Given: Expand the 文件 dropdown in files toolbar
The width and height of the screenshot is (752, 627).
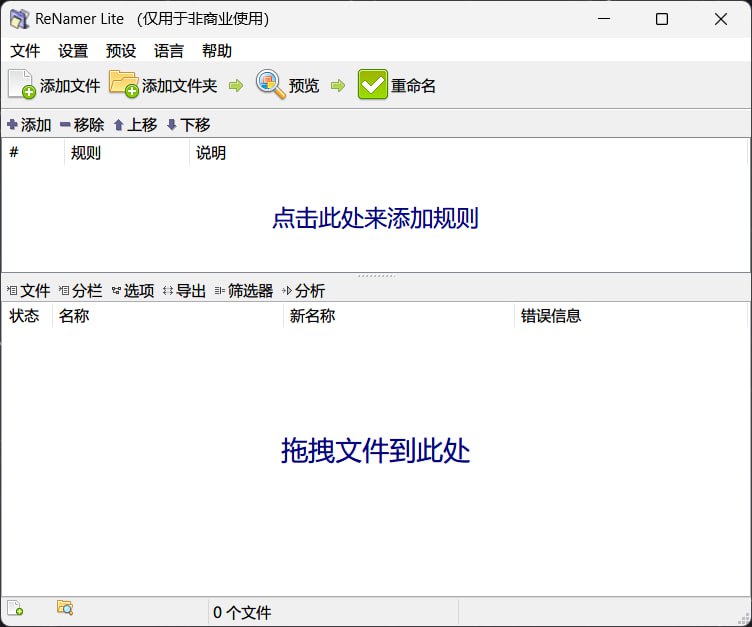Looking at the screenshot, I should (29, 290).
